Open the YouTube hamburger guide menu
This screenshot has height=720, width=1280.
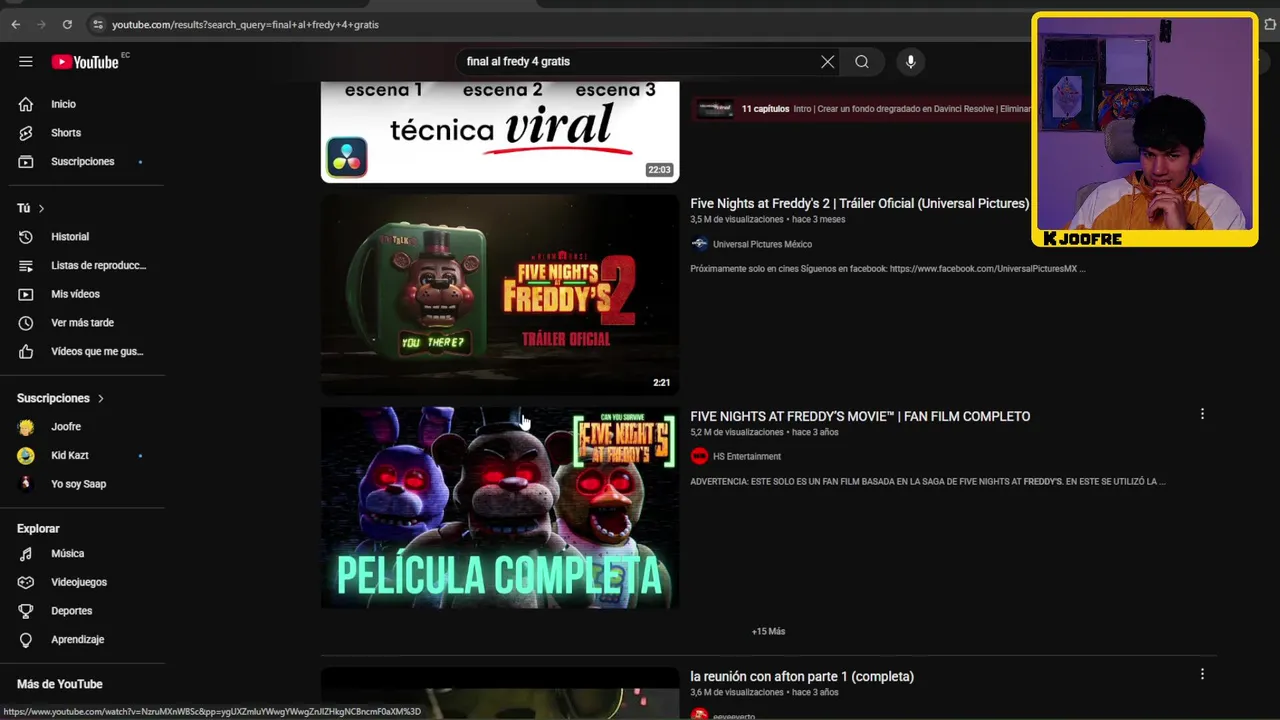click(26, 62)
